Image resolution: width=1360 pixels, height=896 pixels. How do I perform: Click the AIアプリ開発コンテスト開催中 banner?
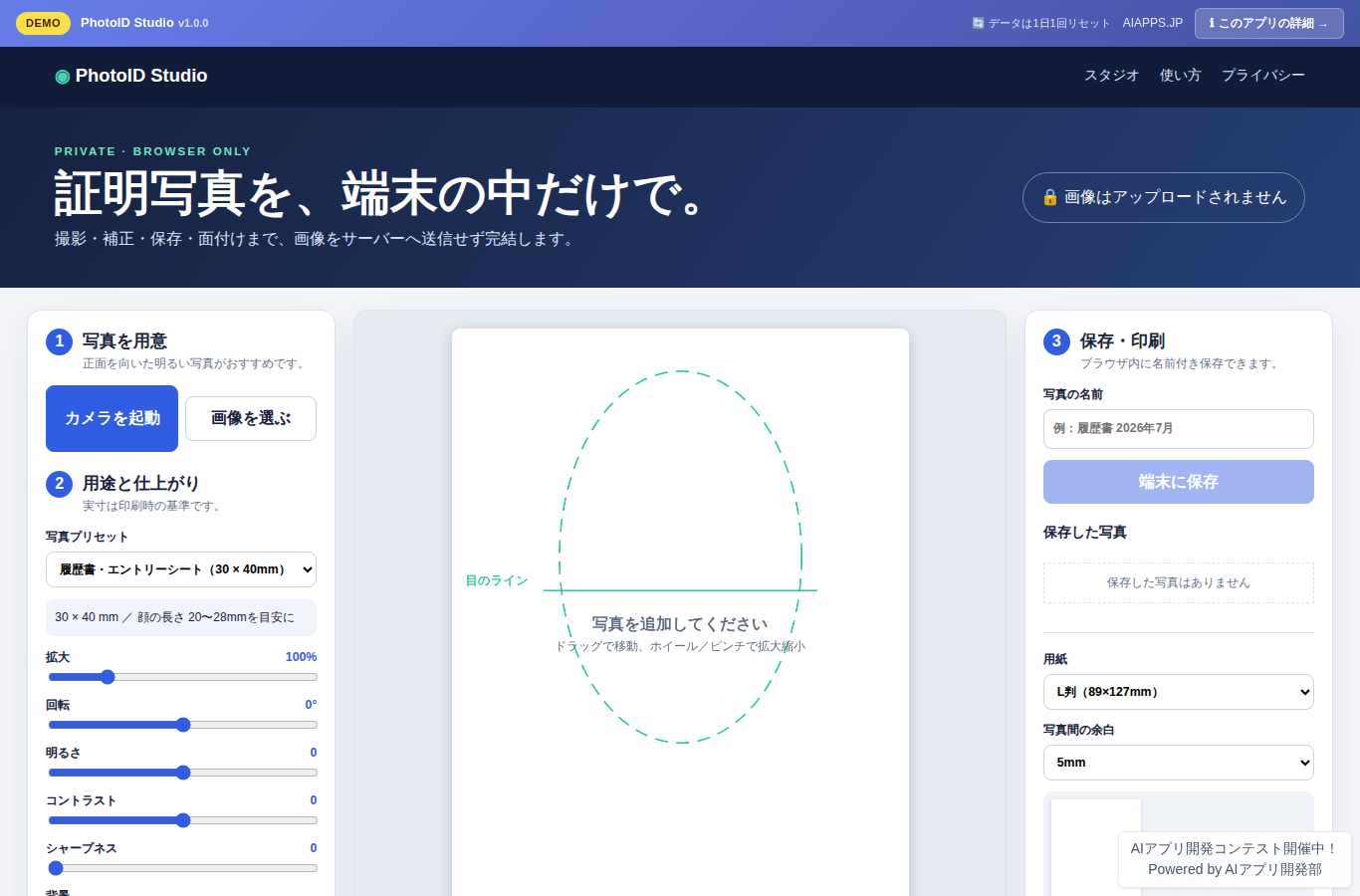(x=1235, y=859)
